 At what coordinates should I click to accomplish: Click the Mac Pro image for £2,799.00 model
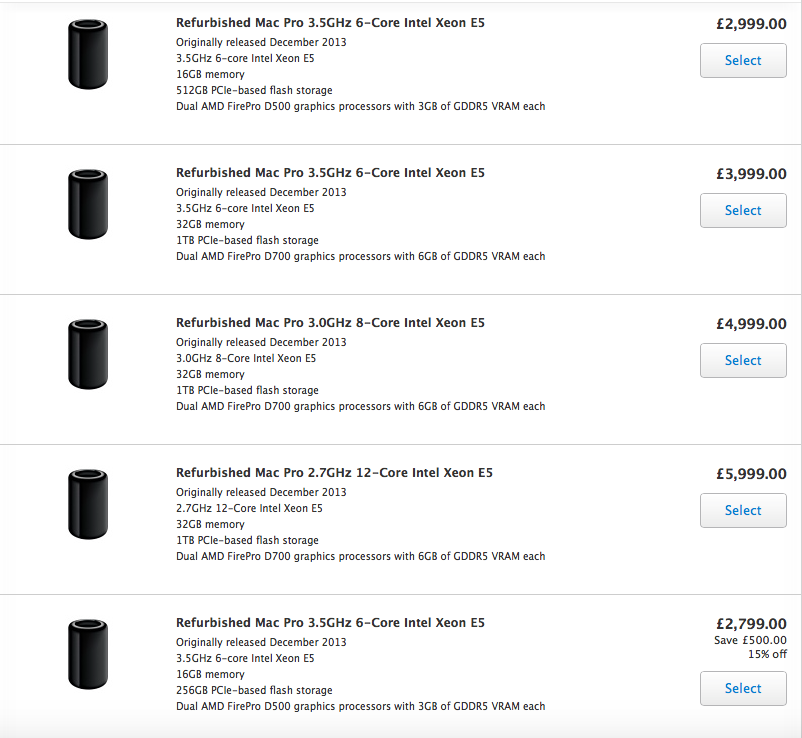coord(88,654)
